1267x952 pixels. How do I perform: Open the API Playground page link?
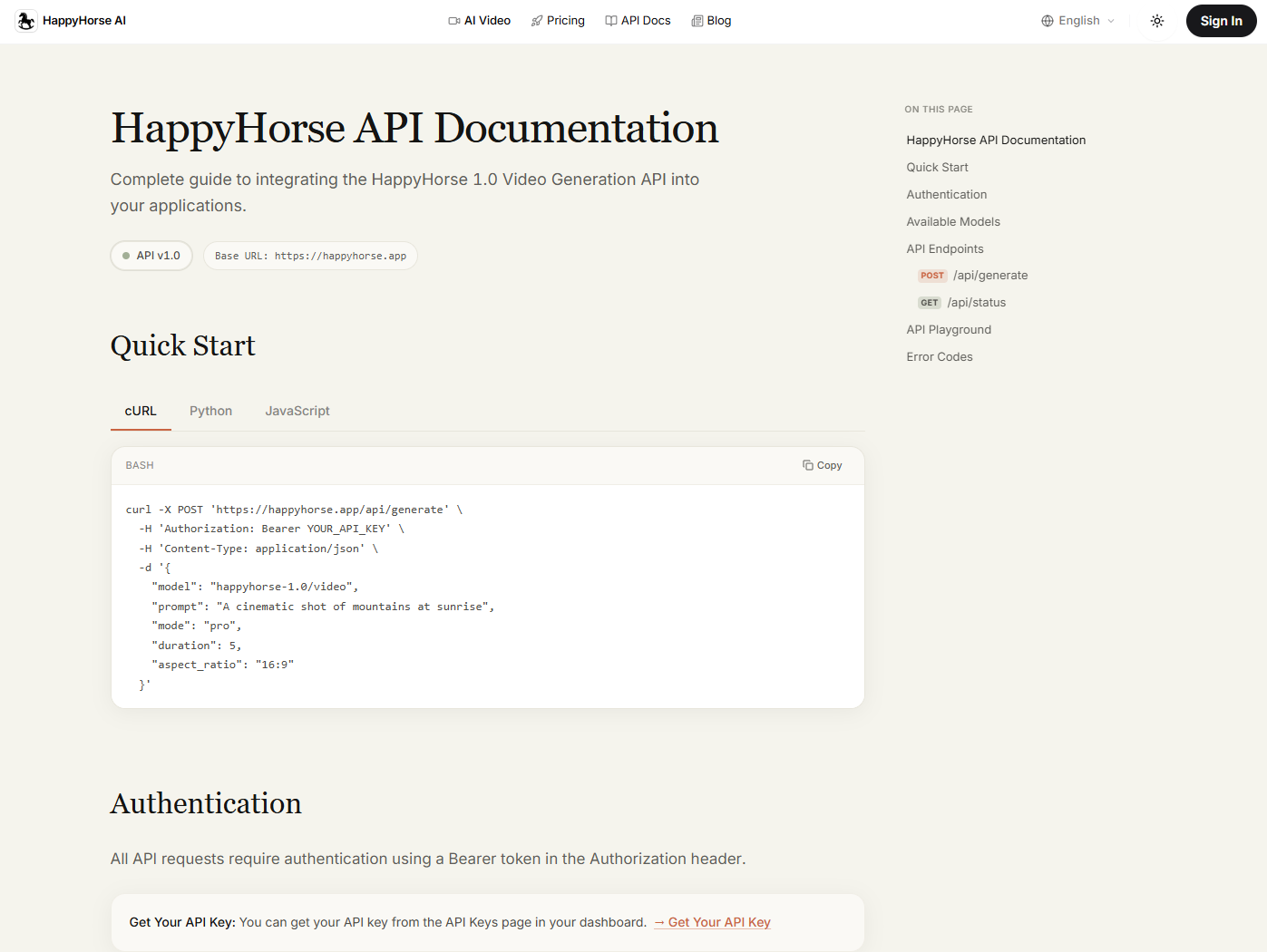949,329
